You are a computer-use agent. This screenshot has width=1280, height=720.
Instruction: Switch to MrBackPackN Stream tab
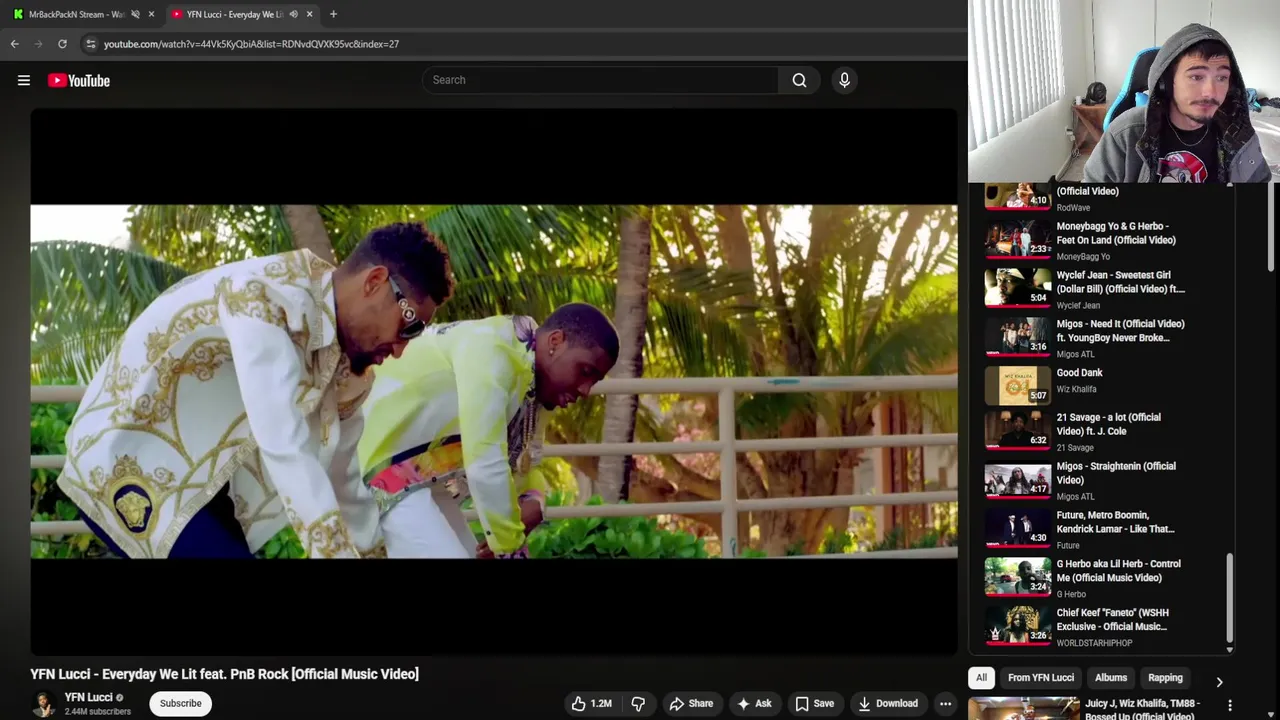[x=76, y=14]
